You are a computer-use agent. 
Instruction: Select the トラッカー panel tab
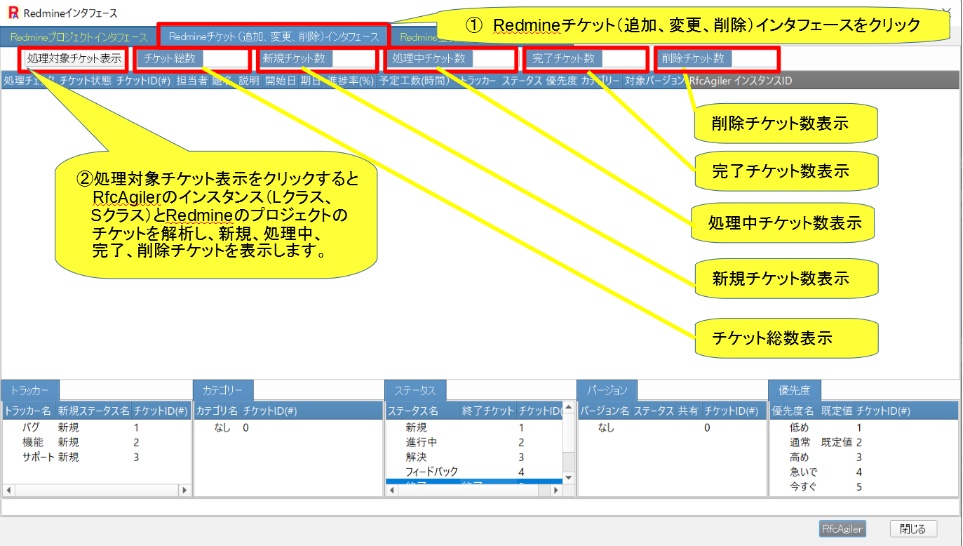click(30, 390)
